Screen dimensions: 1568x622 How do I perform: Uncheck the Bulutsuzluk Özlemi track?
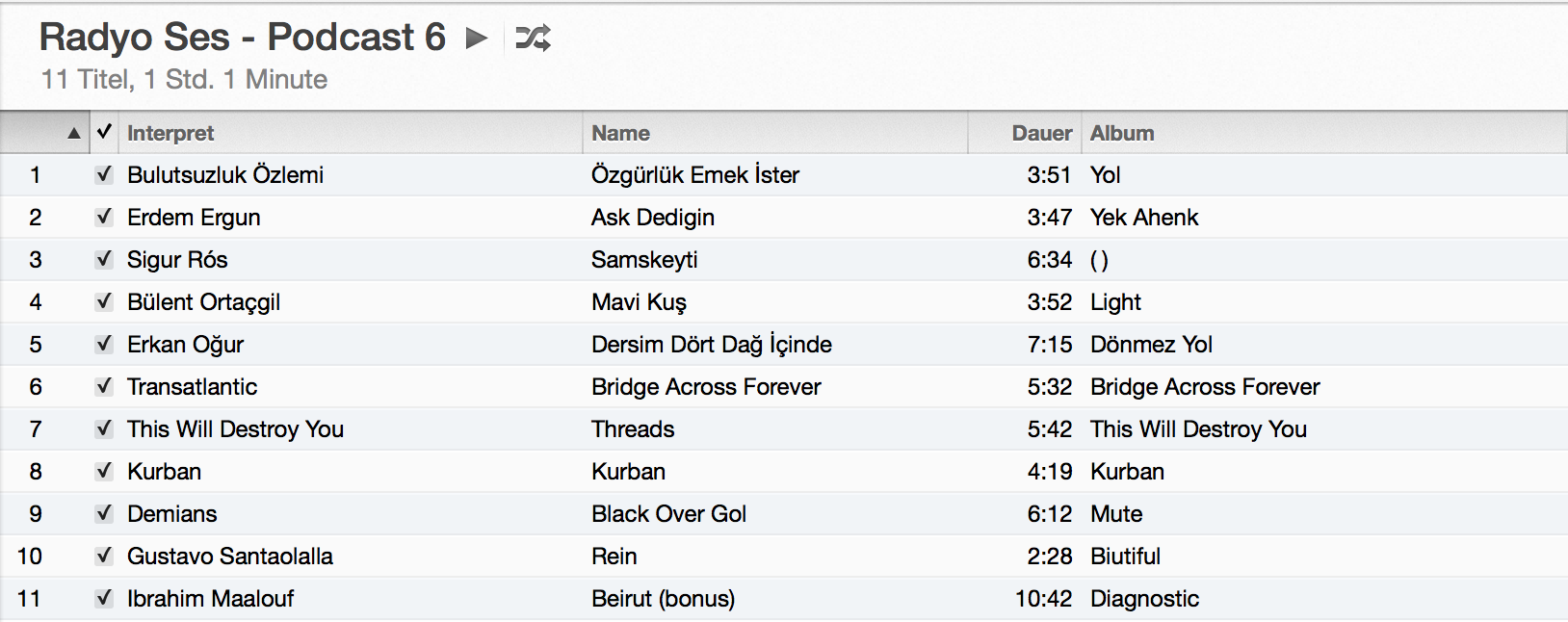tap(104, 174)
